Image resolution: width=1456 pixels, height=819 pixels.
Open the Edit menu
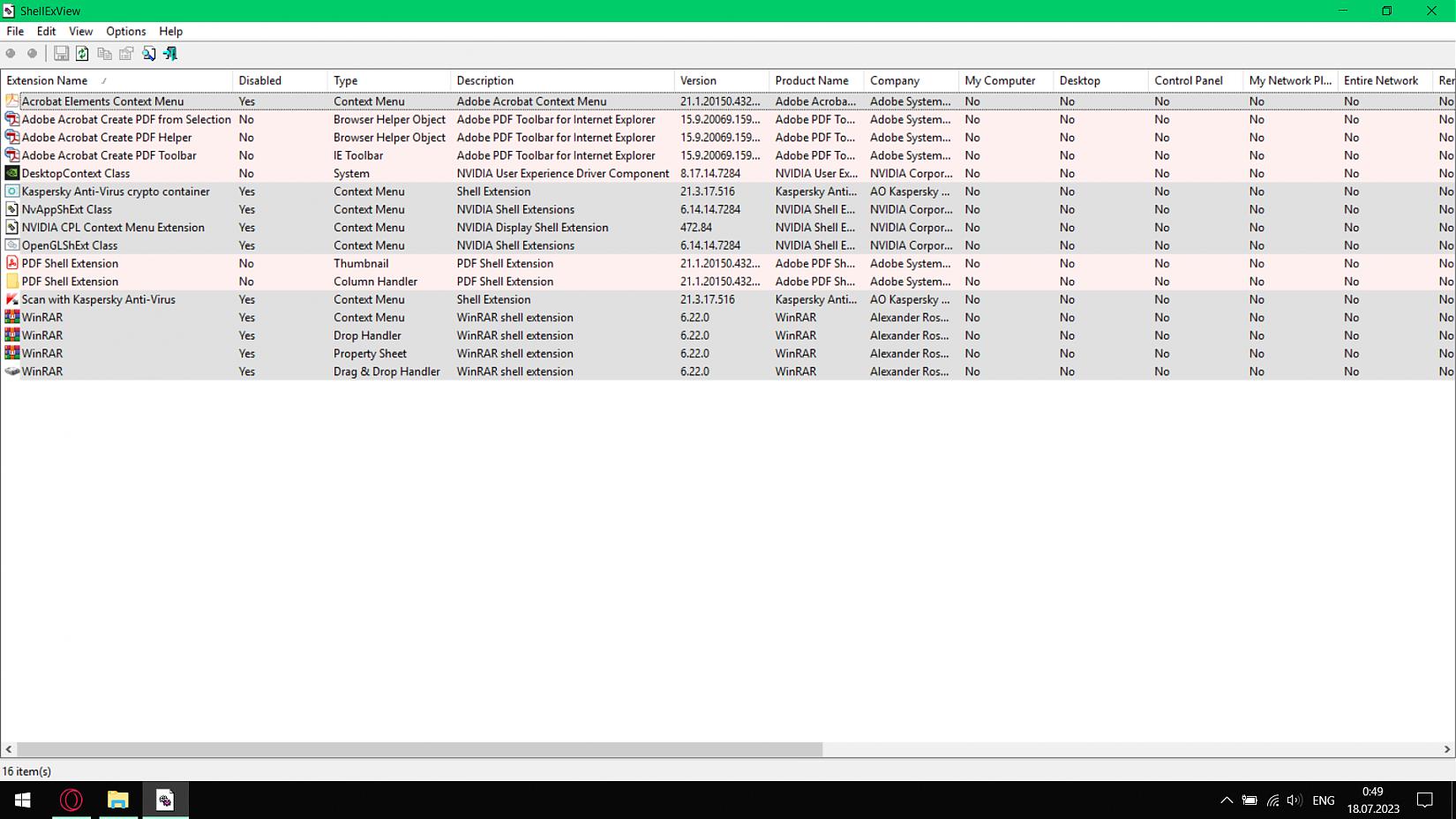(x=47, y=32)
